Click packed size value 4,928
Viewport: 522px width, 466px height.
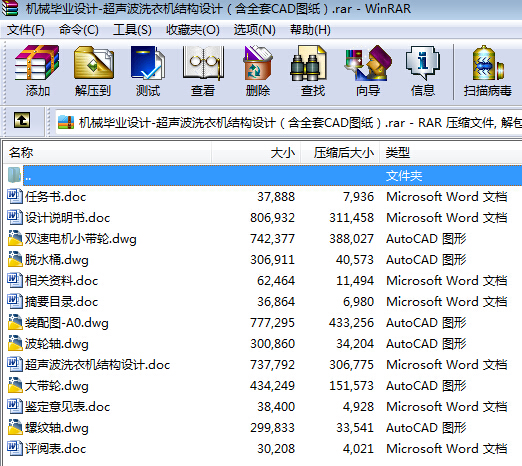358,407
